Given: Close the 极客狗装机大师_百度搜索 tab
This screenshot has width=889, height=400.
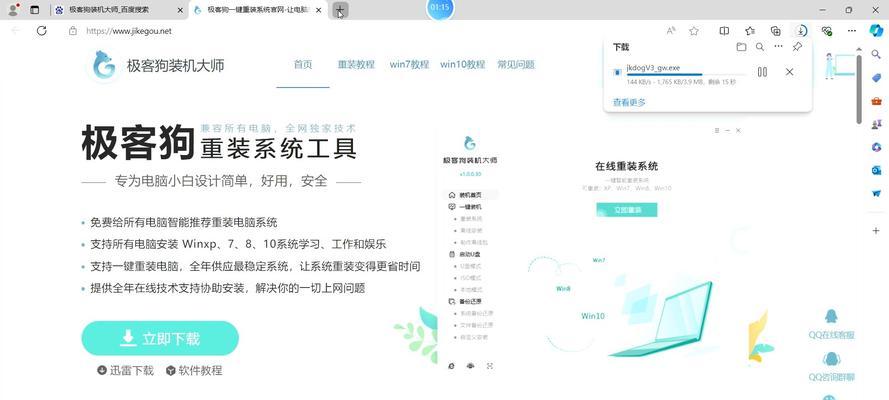Looking at the screenshot, I should point(180,10).
